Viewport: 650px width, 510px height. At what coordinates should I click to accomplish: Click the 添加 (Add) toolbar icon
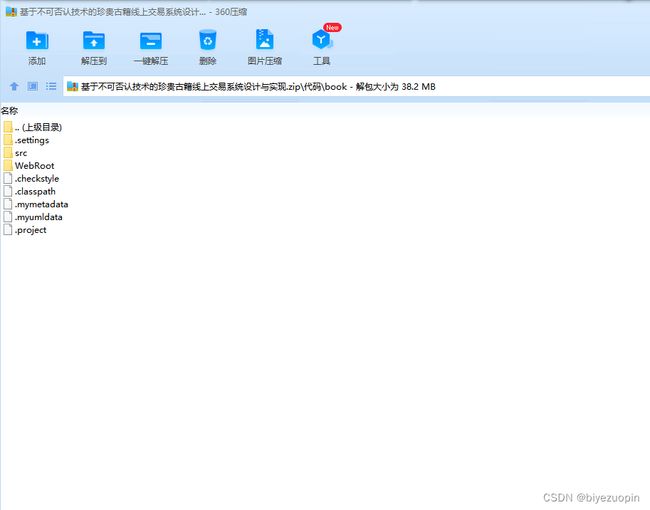pyautogui.click(x=37, y=41)
